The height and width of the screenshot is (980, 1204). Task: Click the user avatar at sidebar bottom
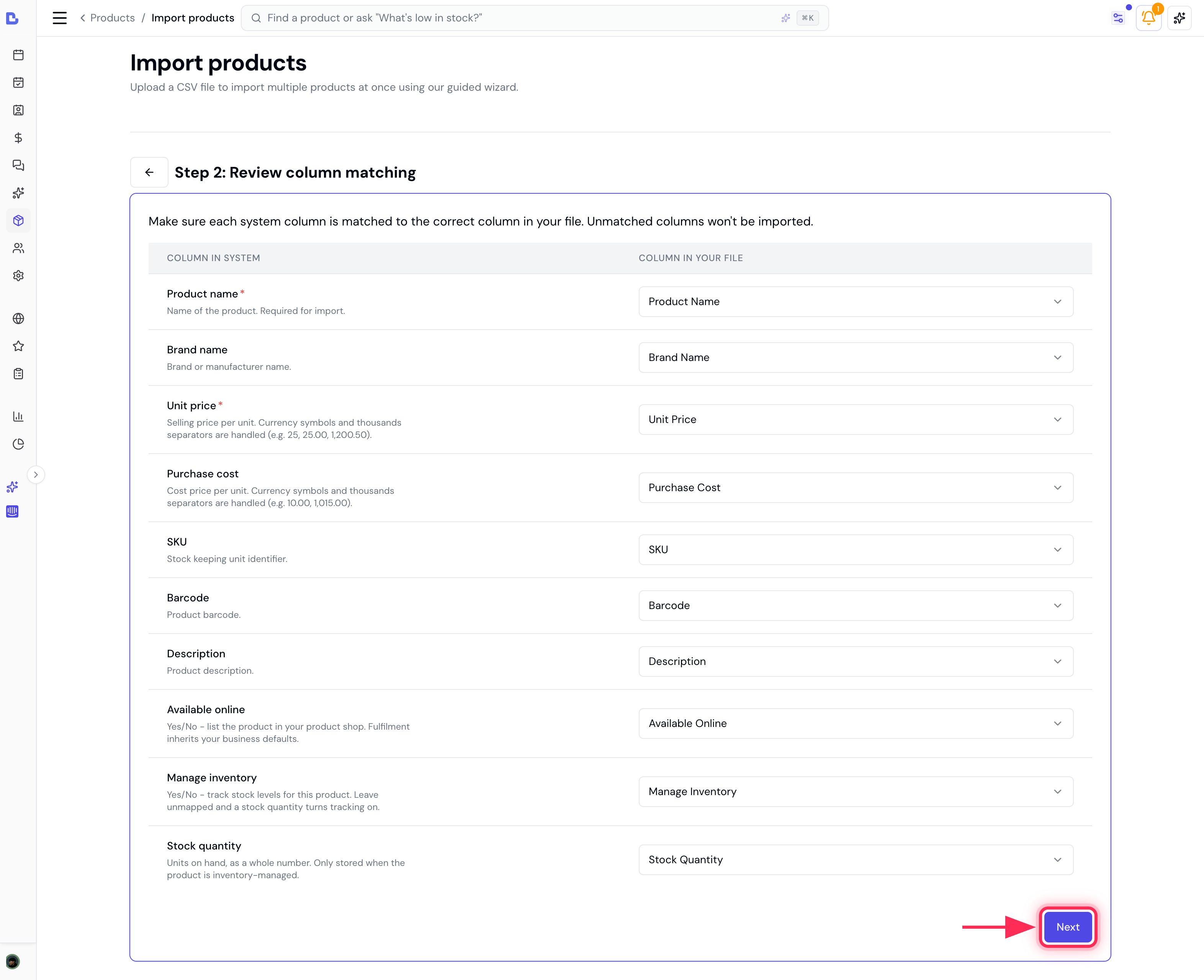[x=12, y=961]
